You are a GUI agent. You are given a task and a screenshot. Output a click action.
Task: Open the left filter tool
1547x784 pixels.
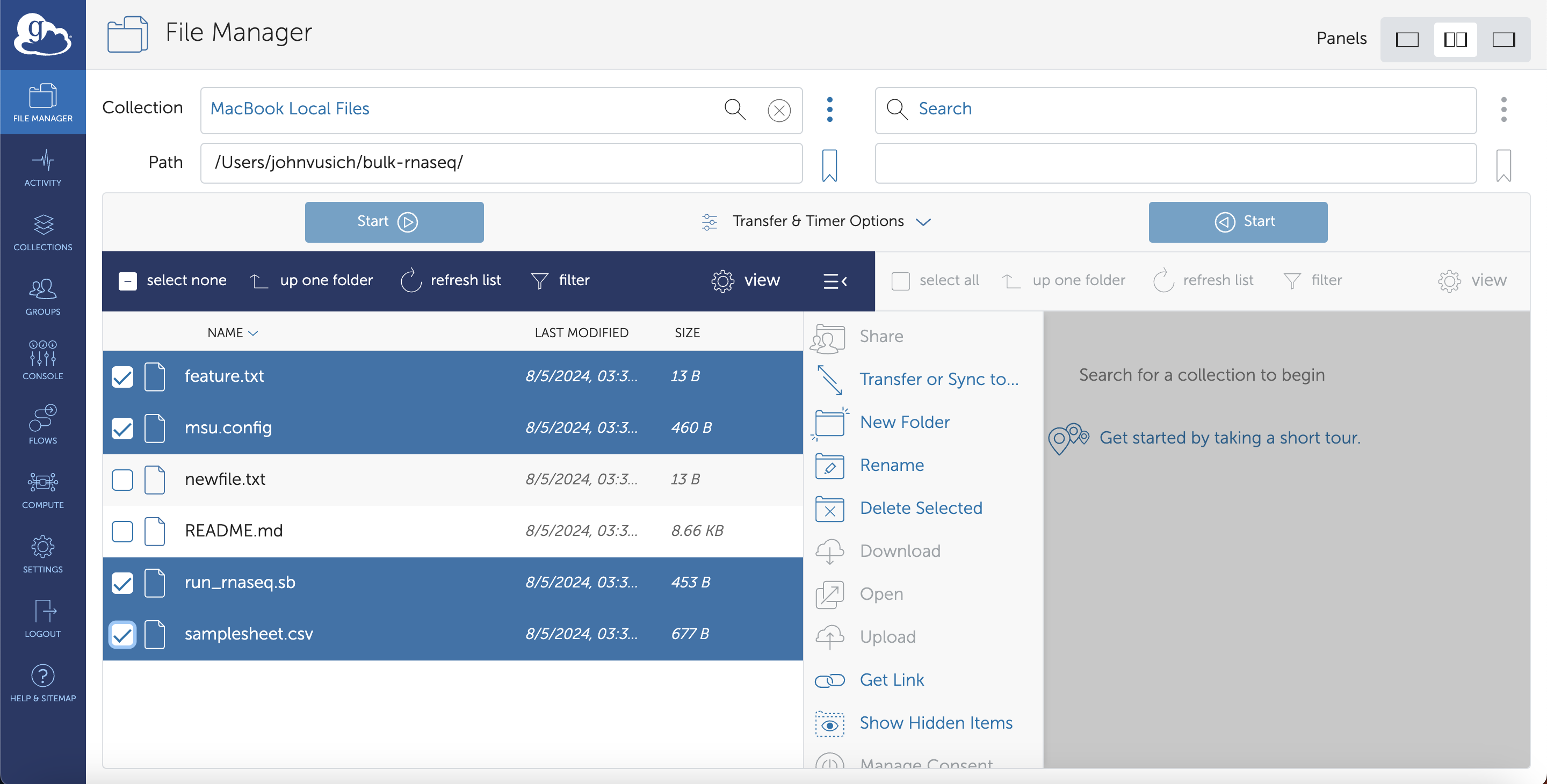click(560, 280)
